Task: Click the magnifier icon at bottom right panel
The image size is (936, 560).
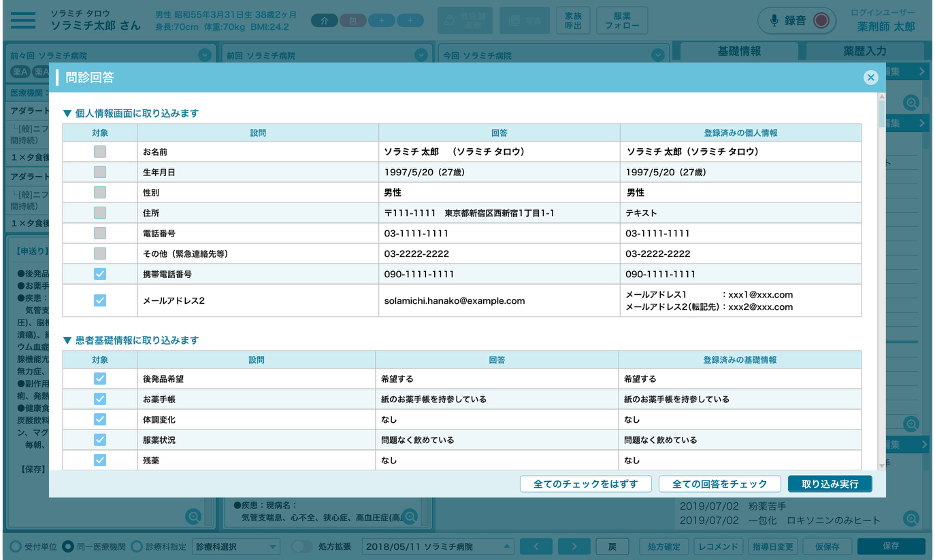Action: pos(911,518)
